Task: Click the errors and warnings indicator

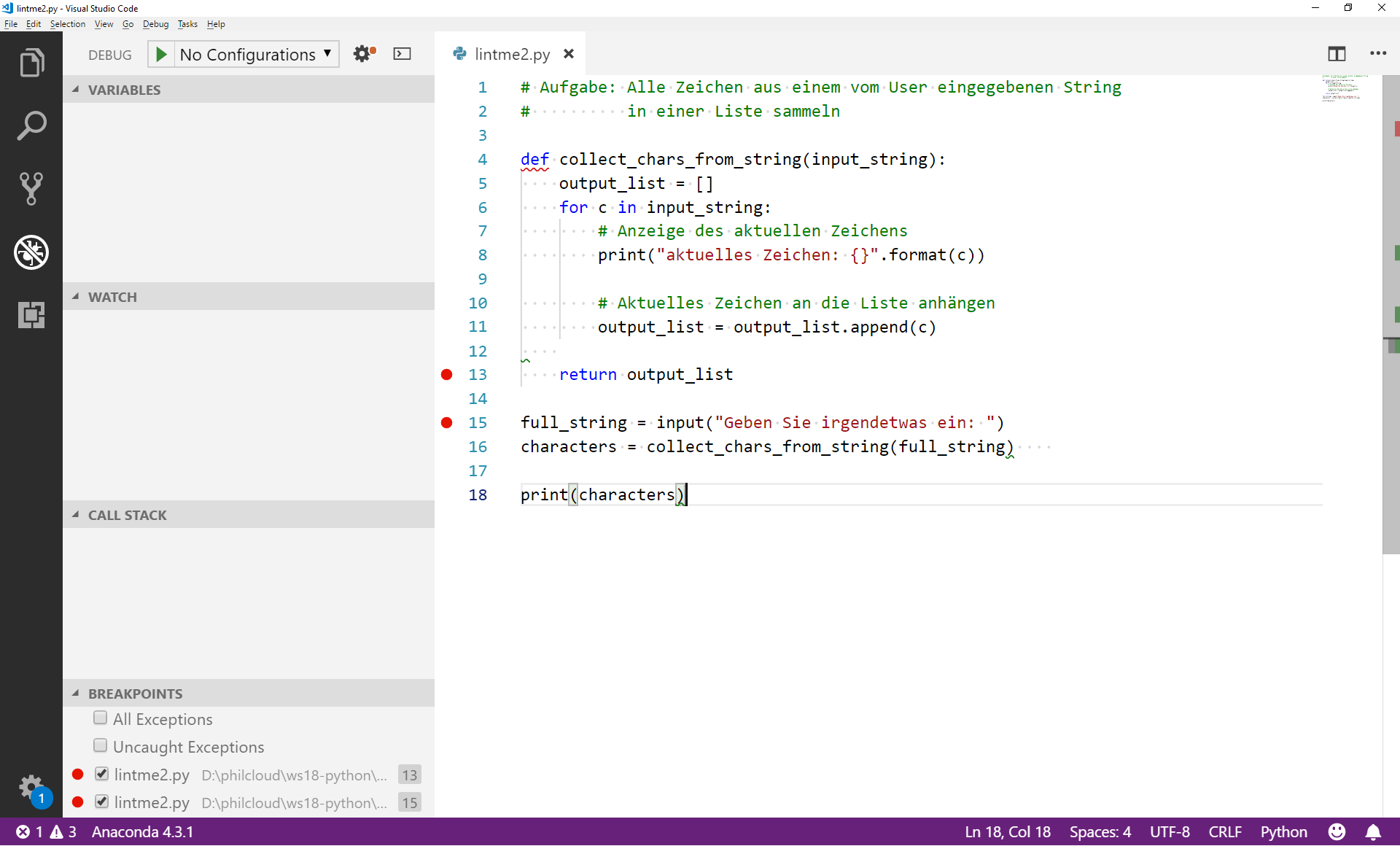Action: pos(44,832)
